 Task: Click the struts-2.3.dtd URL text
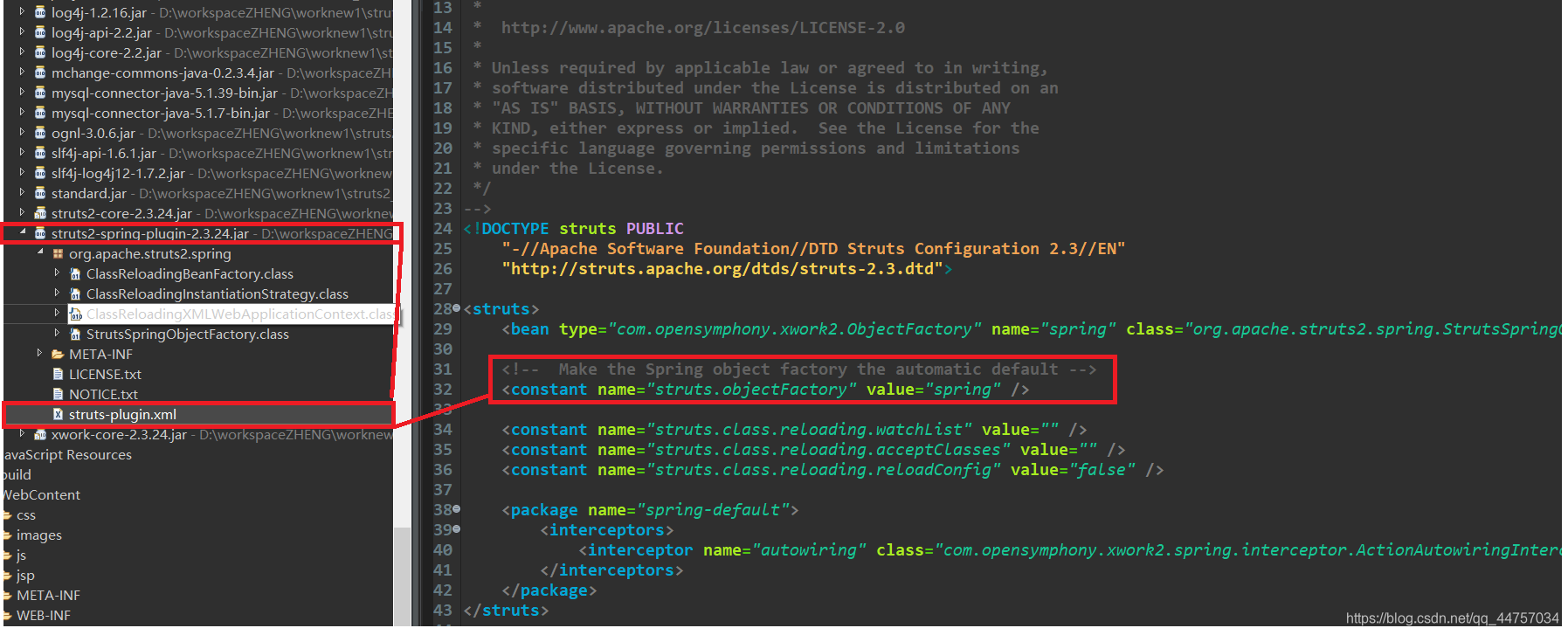point(722,269)
